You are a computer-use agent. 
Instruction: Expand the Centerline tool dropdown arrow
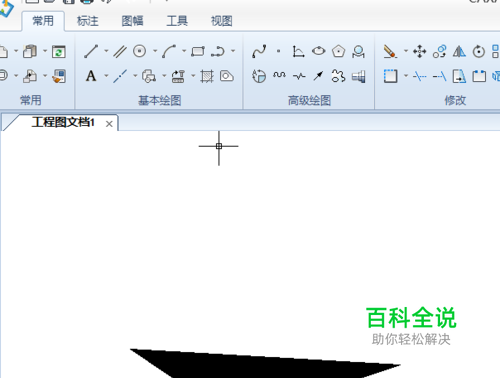tap(135, 76)
